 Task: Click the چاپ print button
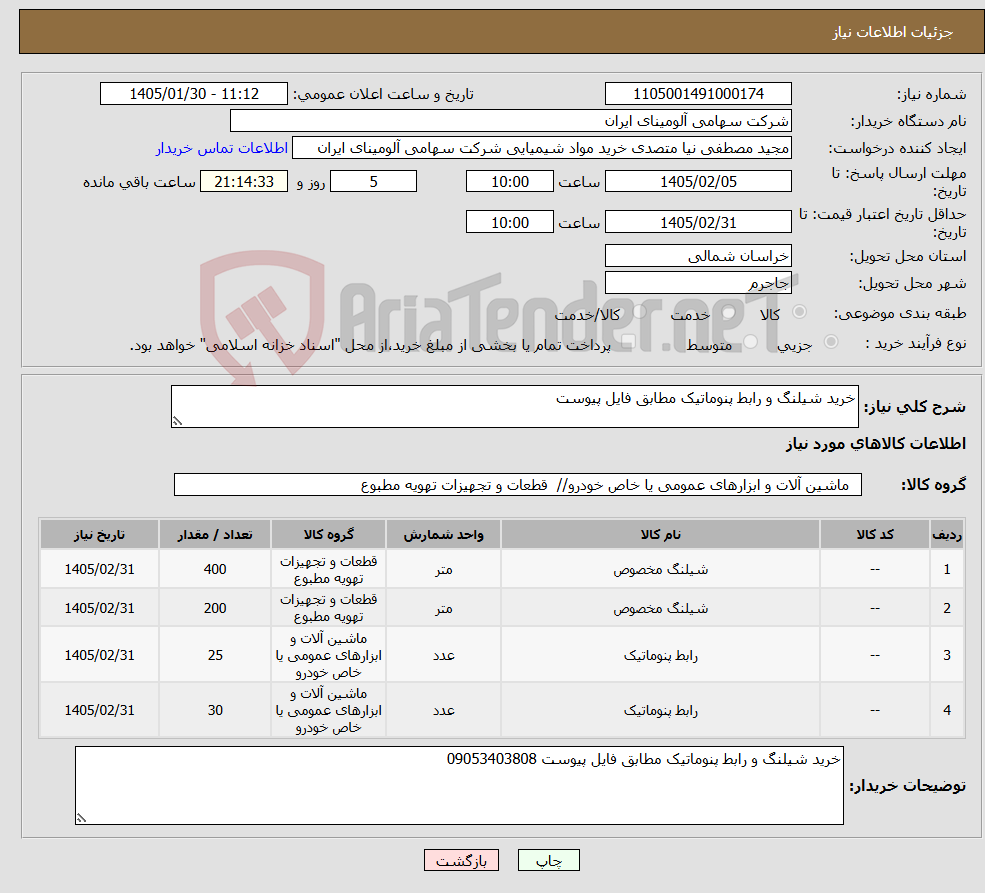coord(548,860)
